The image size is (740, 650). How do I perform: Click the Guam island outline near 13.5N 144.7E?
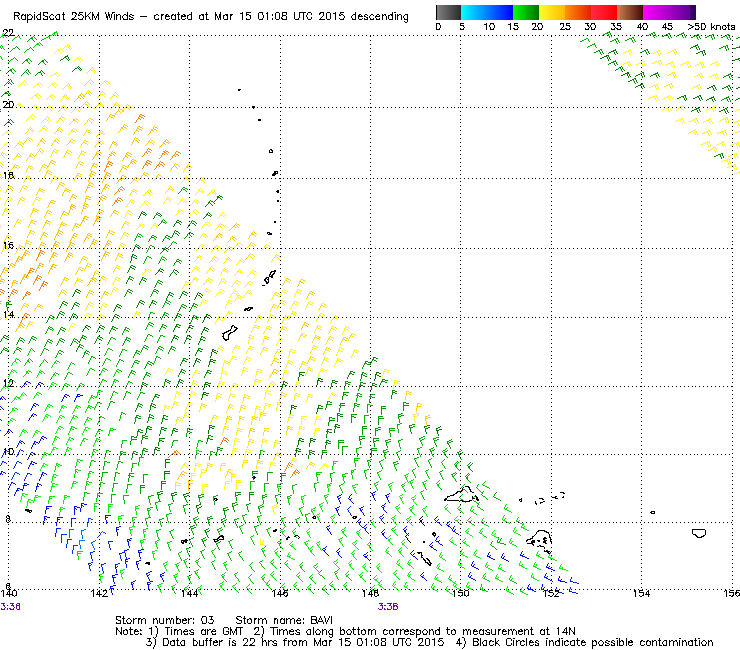coord(229,333)
